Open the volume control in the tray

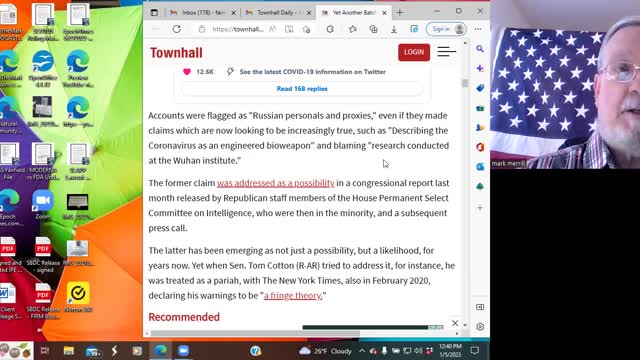pyautogui.click(x=418, y=351)
